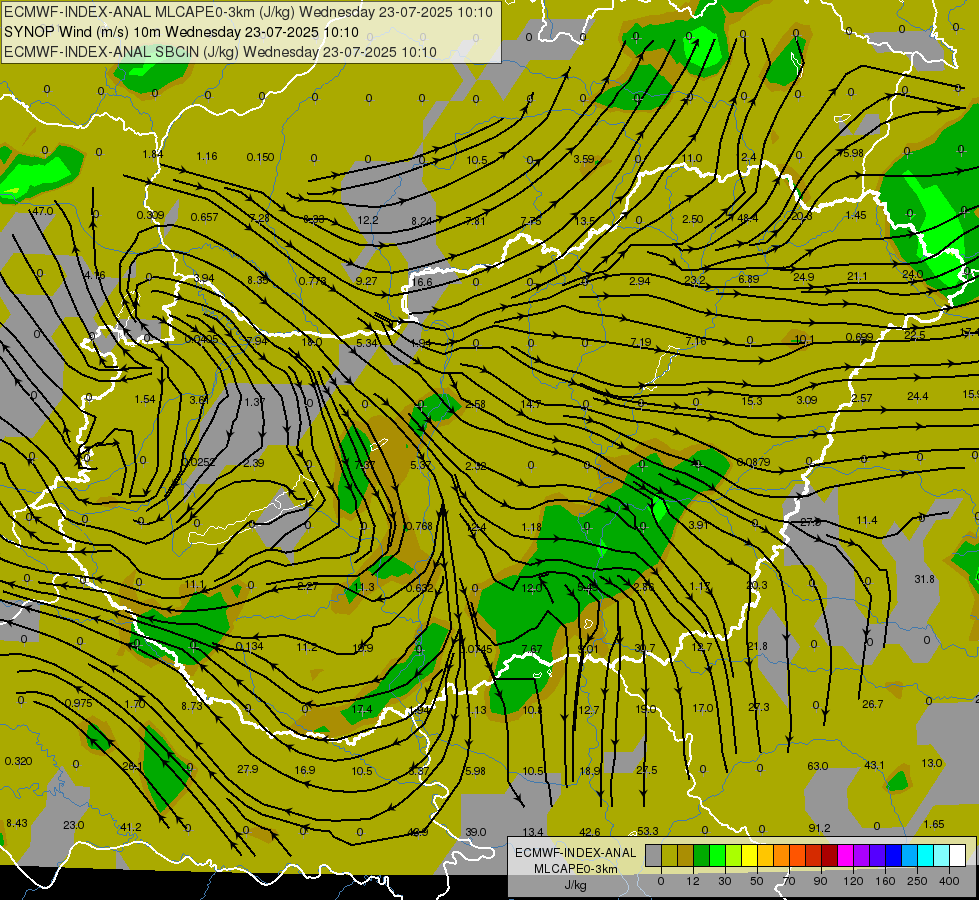Click the map value '0.975'
Screen dimensions: 979x900
pyautogui.click(x=79, y=703)
